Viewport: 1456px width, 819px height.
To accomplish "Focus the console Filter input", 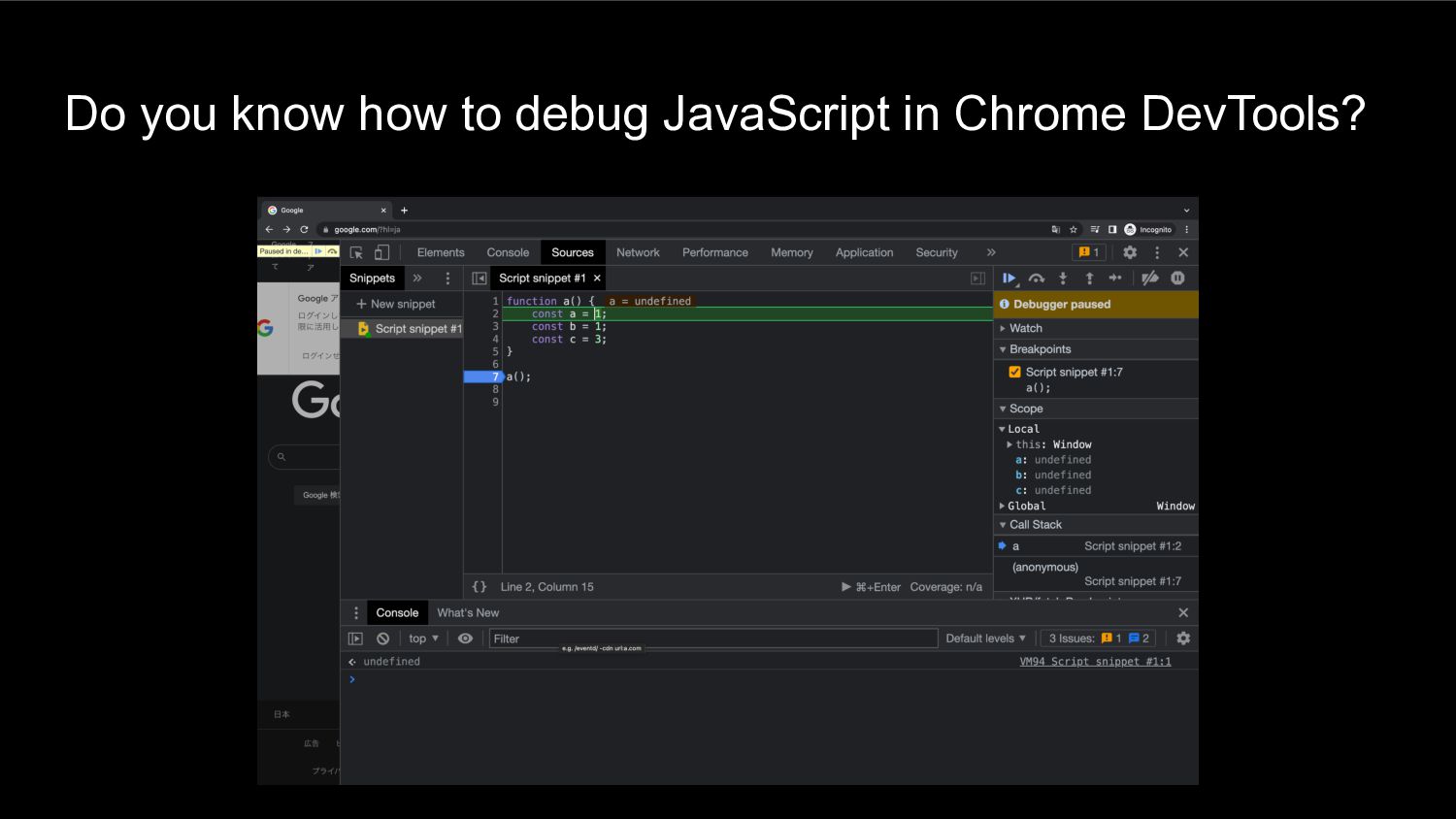I will pyautogui.click(x=713, y=639).
